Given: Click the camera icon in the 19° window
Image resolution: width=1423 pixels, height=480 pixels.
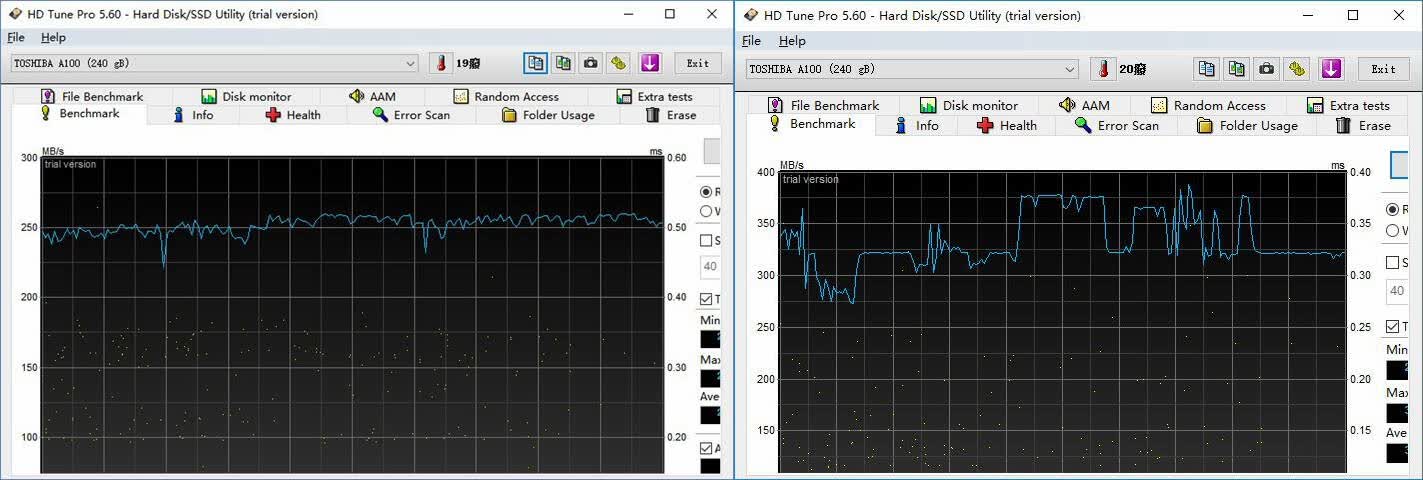Looking at the screenshot, I should (591, 63).
